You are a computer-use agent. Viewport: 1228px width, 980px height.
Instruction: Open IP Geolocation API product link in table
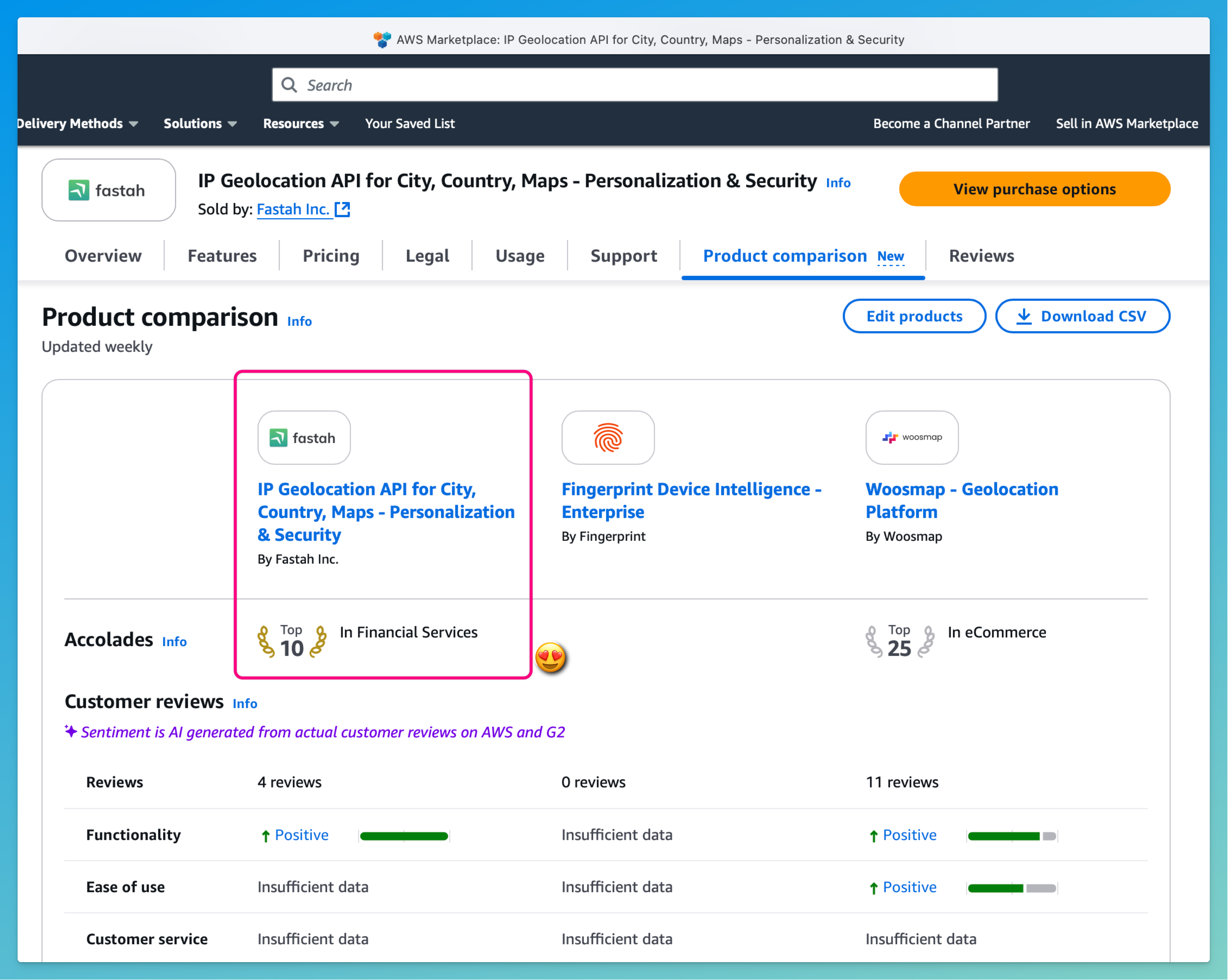click(x=385, y=512)
